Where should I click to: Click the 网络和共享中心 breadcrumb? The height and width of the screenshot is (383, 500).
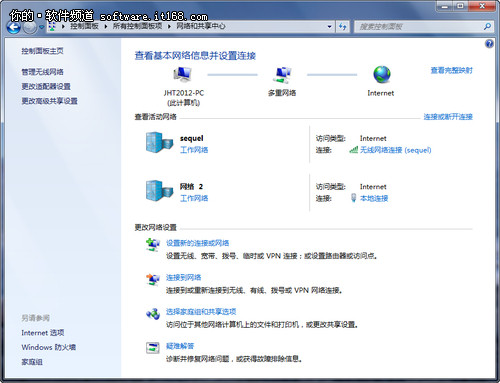point(201,26)
